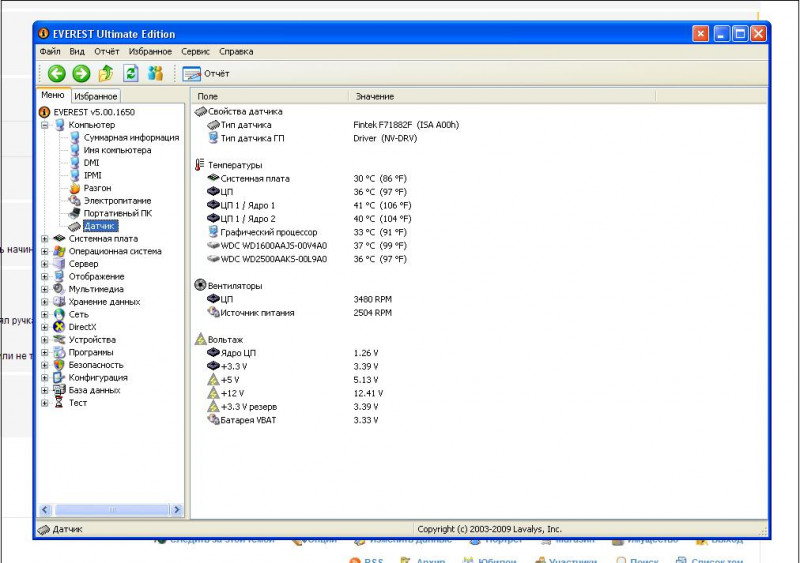This screenshot has height=563, width=800.
Task: Click the Значение column header
Action: (x=502, y=96)
